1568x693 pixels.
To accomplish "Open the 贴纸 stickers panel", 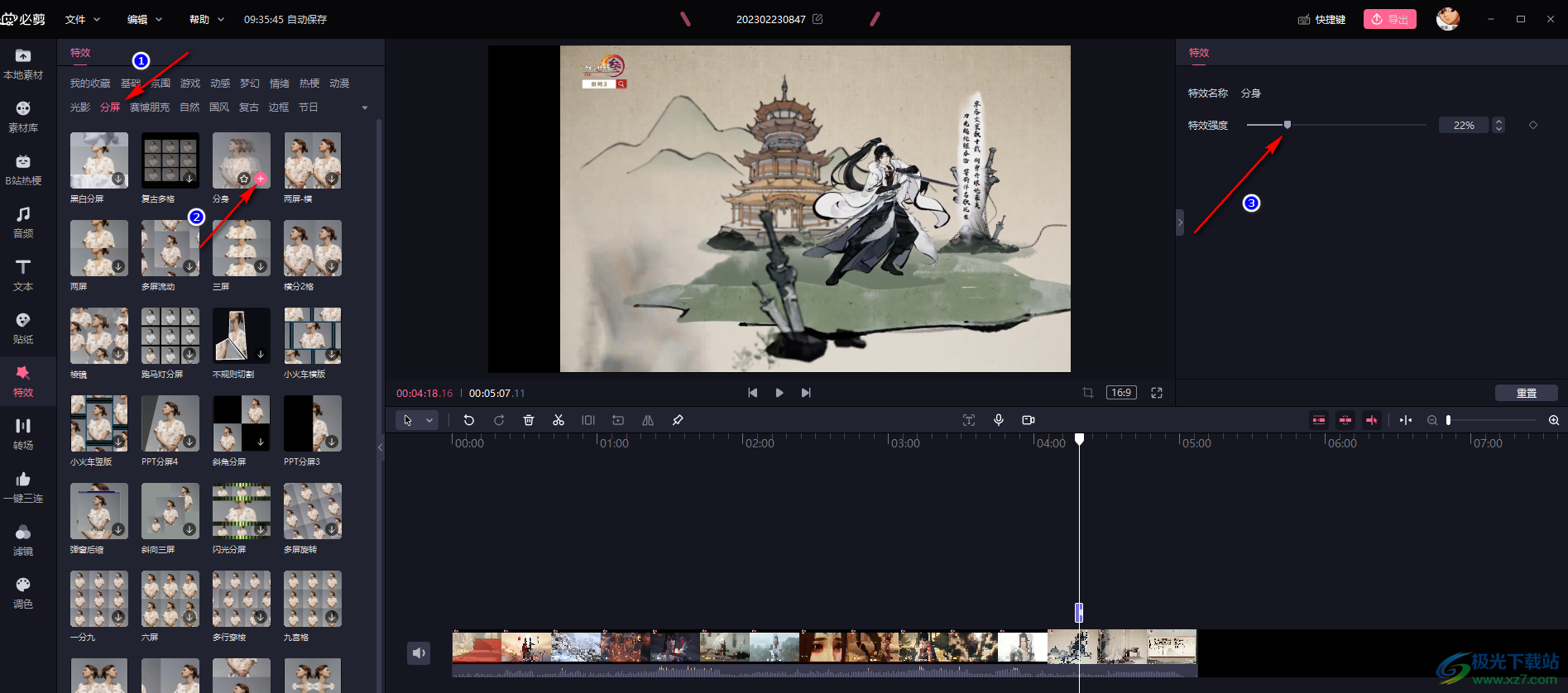I will 23,328.
